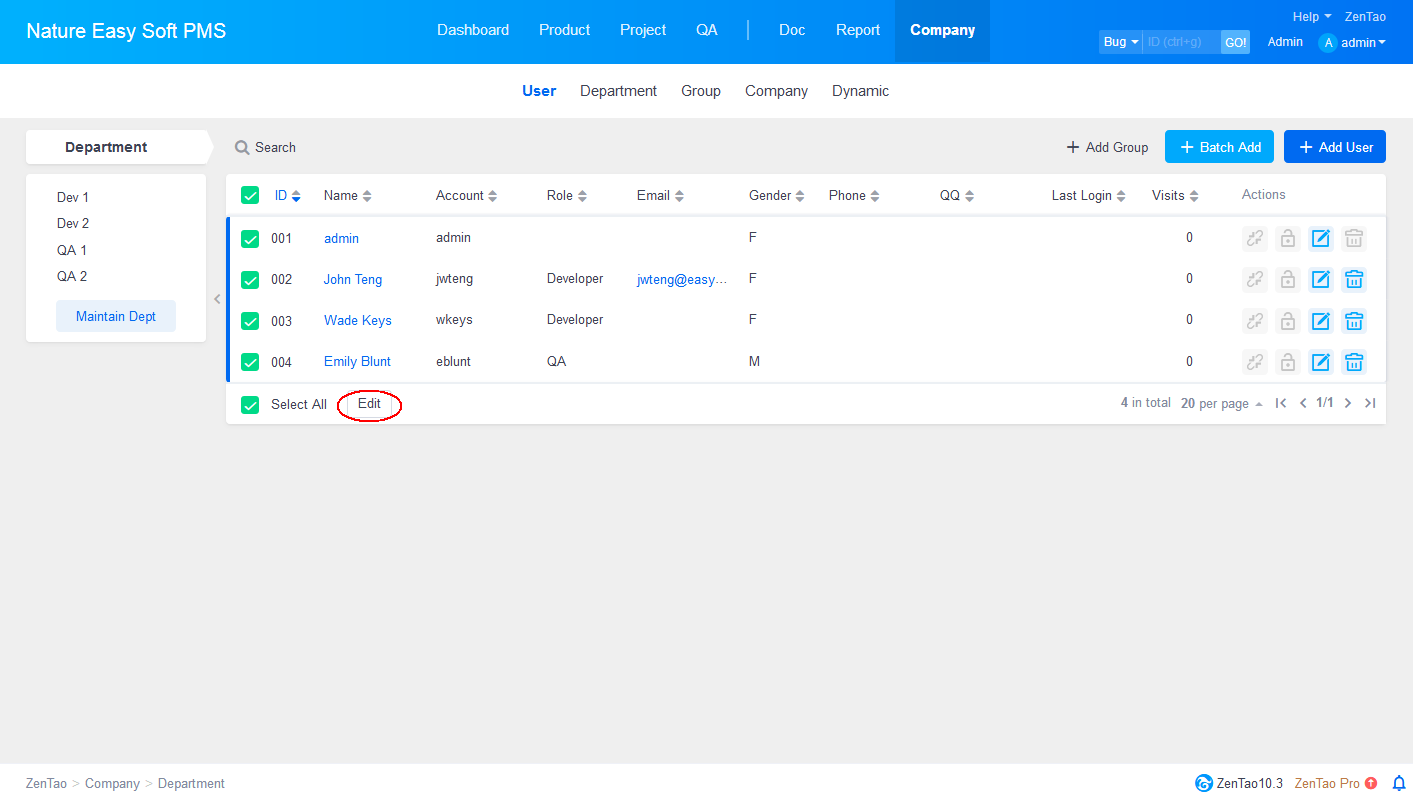Click the edit icon for John Teng

point(1321,280)
